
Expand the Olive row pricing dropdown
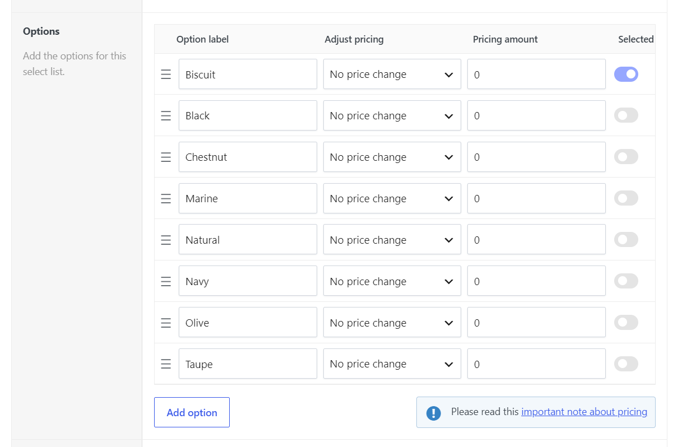point(392,322)
